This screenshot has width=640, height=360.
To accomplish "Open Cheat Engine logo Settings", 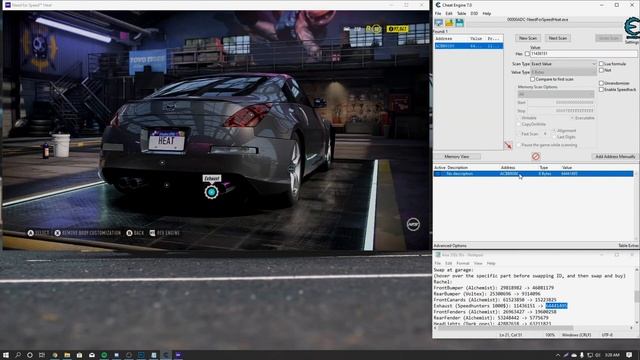I will (x=632, y=30).
